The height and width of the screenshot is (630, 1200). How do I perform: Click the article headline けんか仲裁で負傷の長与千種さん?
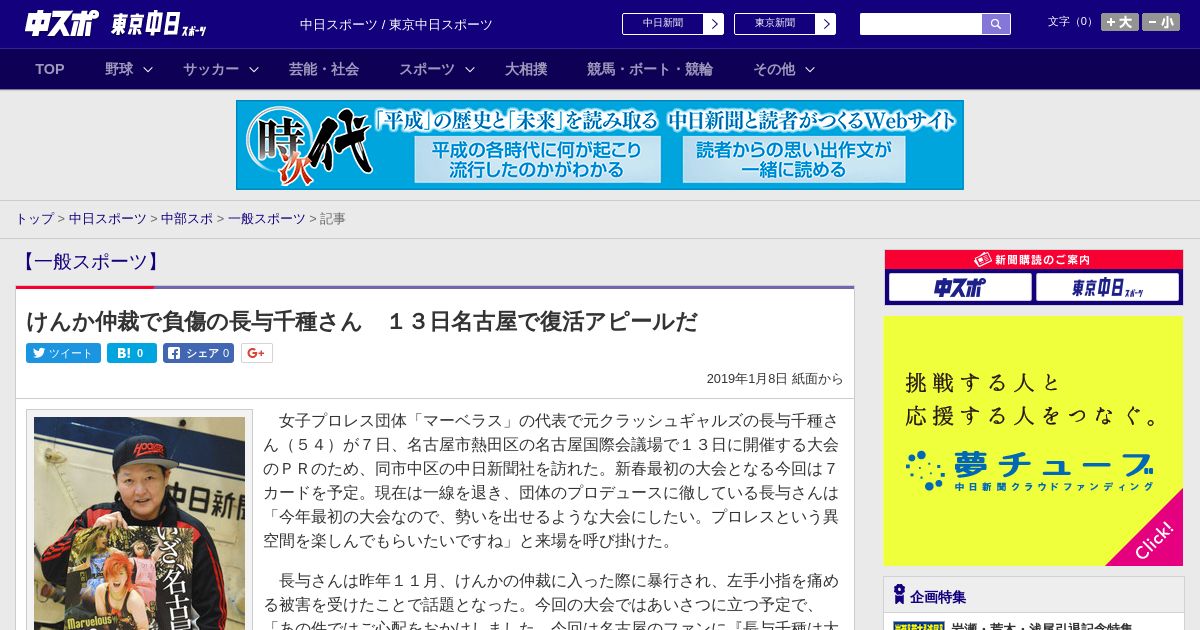pyautogui.click(x=362, y=321)
